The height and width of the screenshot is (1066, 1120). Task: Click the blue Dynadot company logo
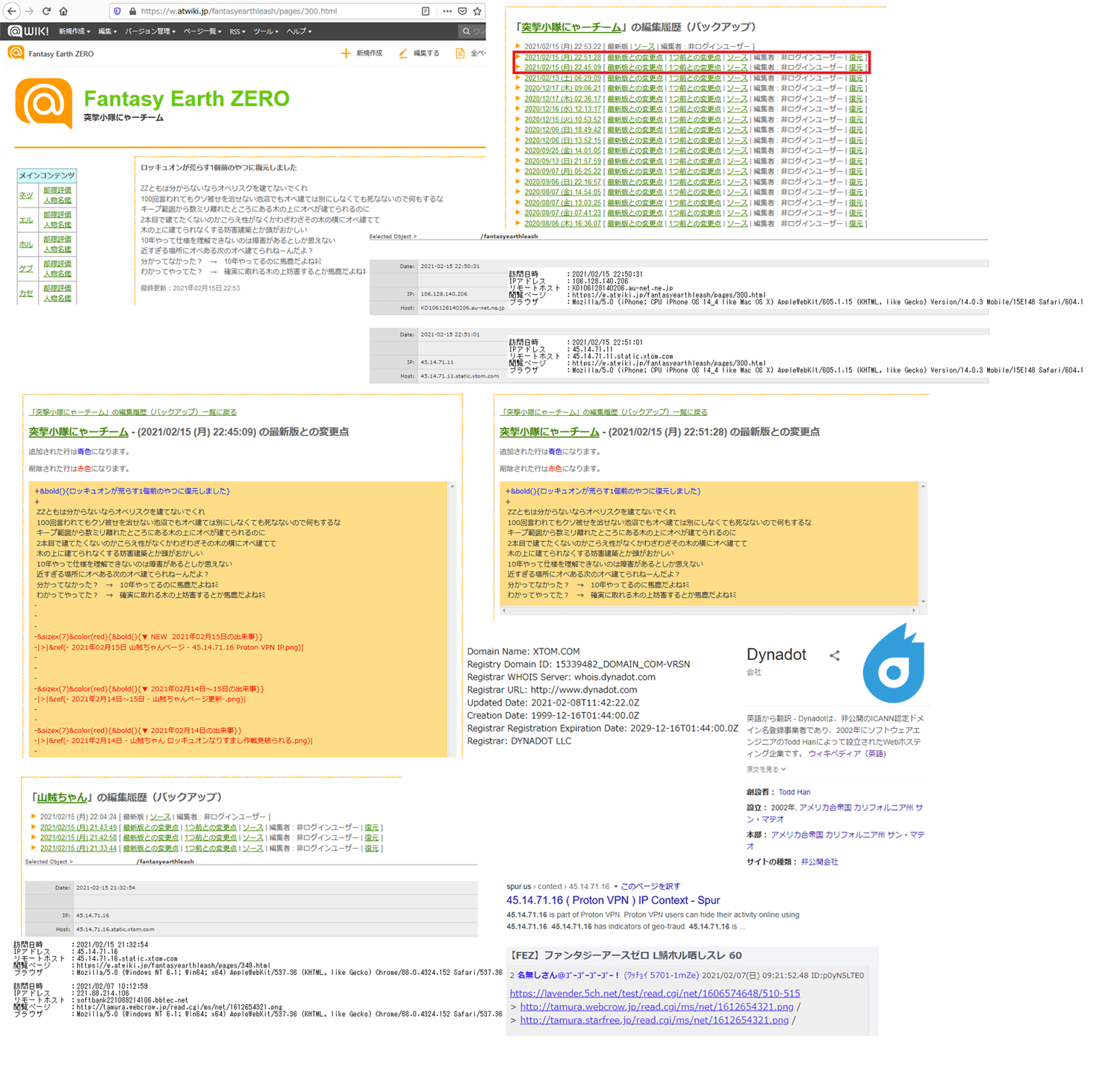pos(894,663)
